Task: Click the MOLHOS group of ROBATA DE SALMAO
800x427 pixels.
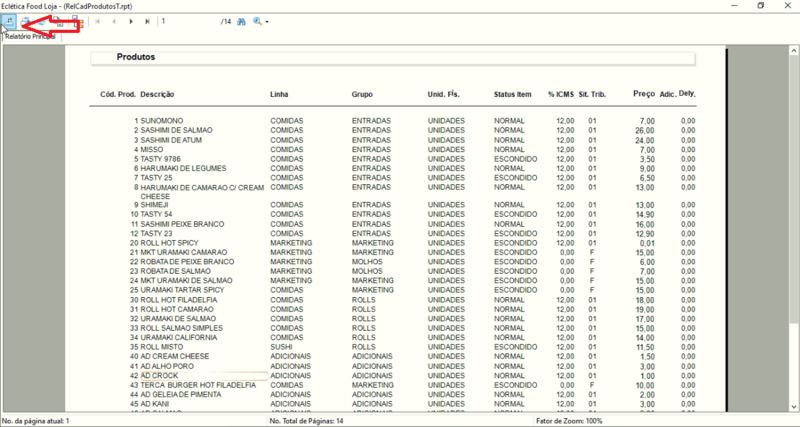Action: point(367,271)
